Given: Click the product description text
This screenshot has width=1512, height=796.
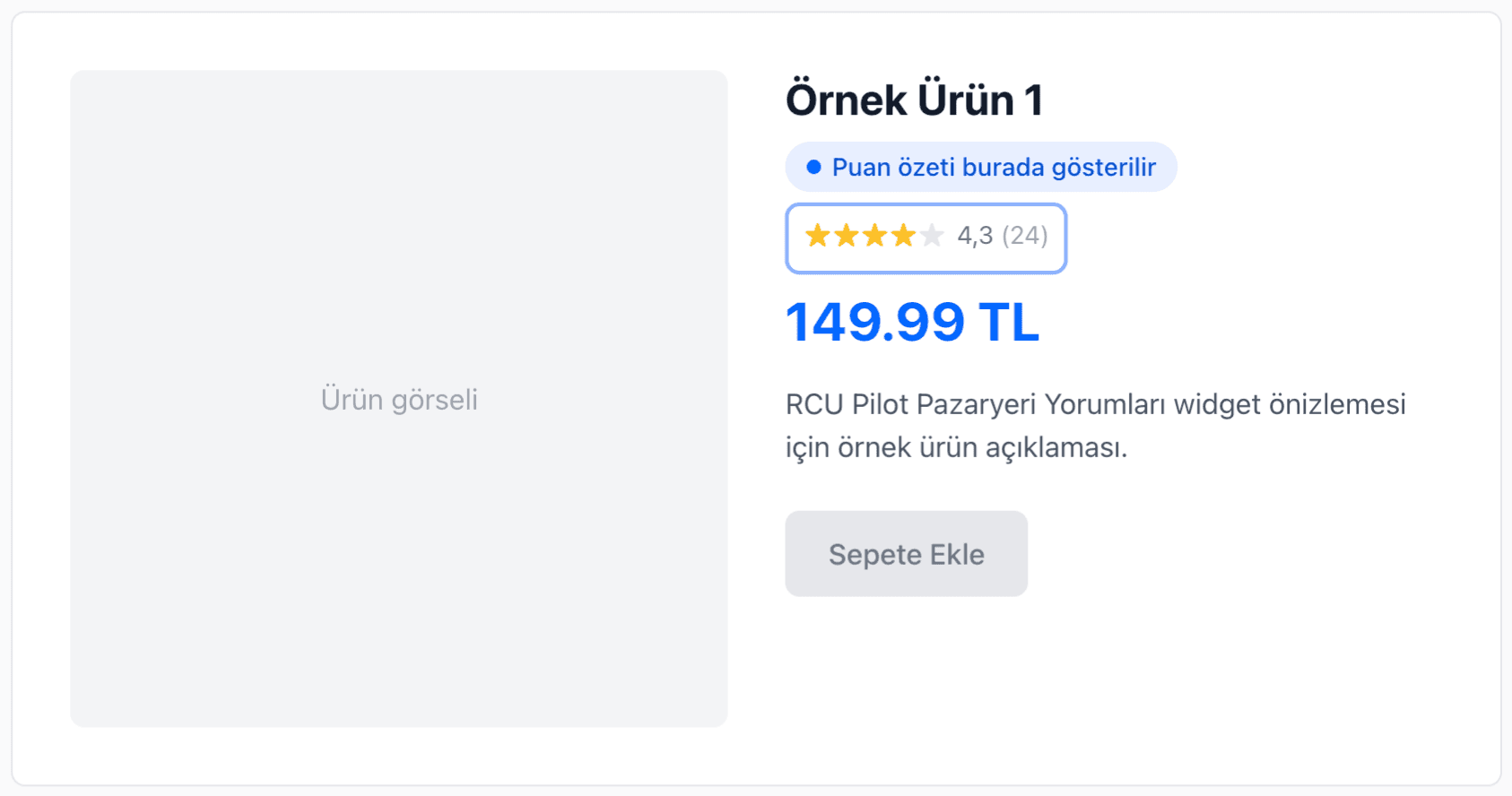Looking at the screenshot, I should [1094, 426].
